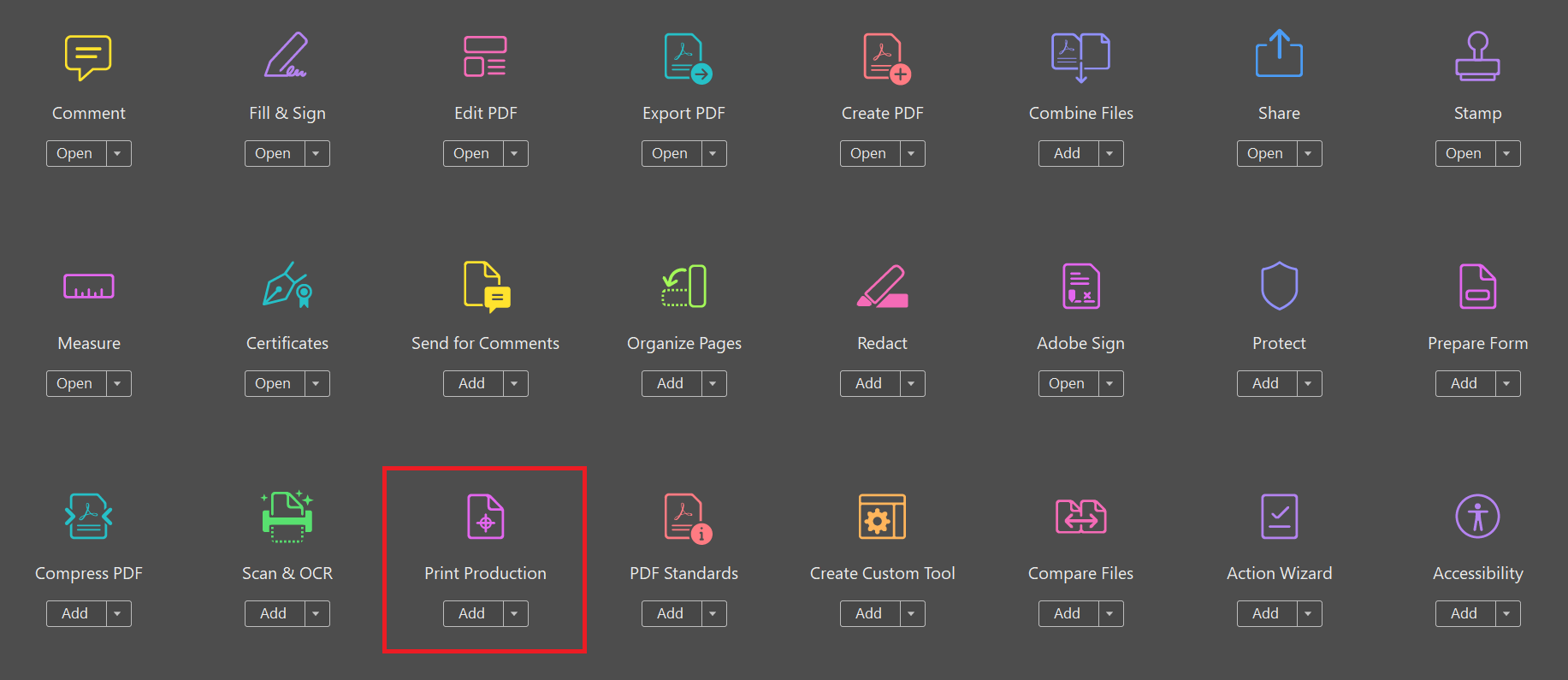The image size is (1568, 680).
Task: Click the Measure ruler icon
Action: tap(89, 287)
